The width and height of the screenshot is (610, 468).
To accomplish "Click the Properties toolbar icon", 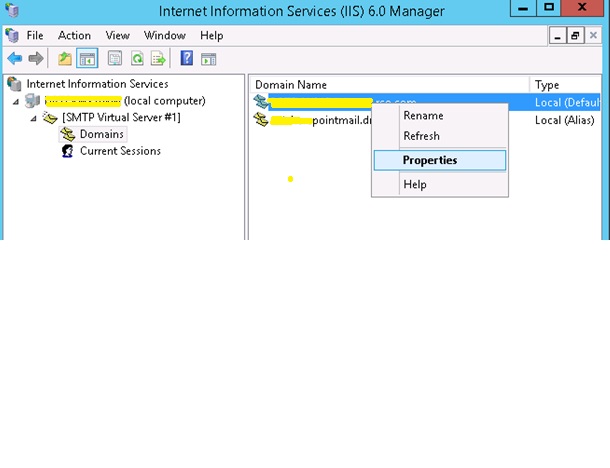I will (115, 59).
